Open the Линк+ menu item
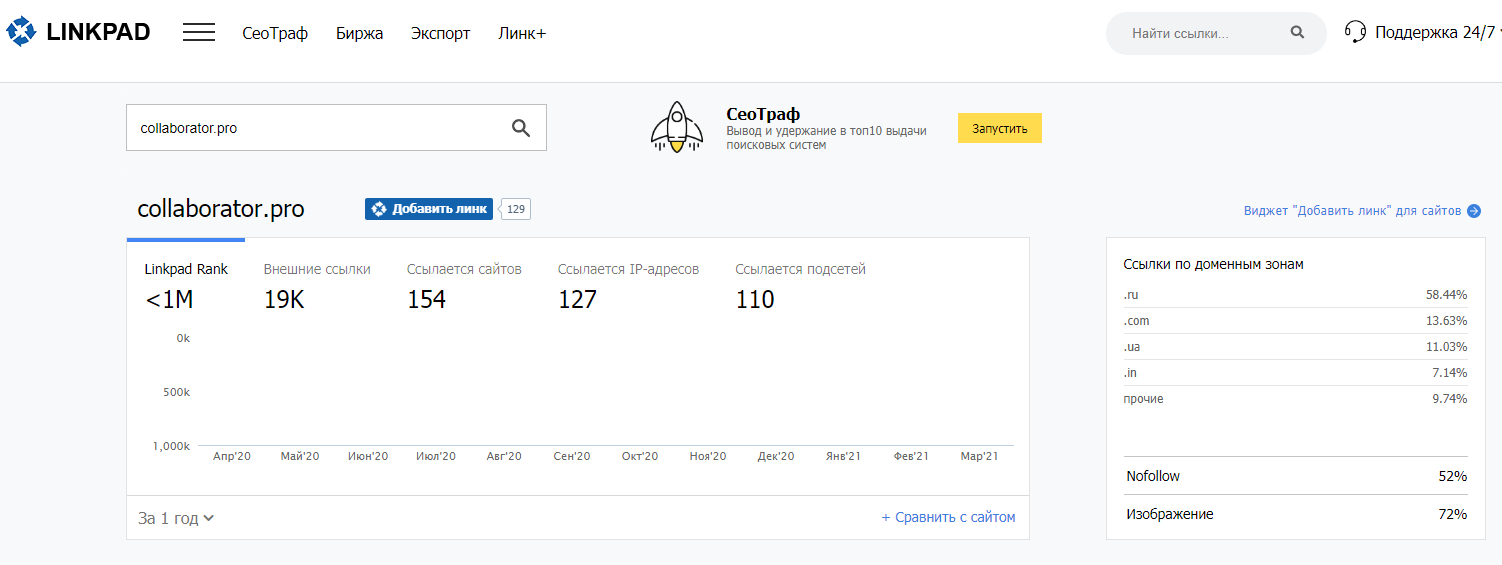 pyautogui.click(x=522, y=33)
